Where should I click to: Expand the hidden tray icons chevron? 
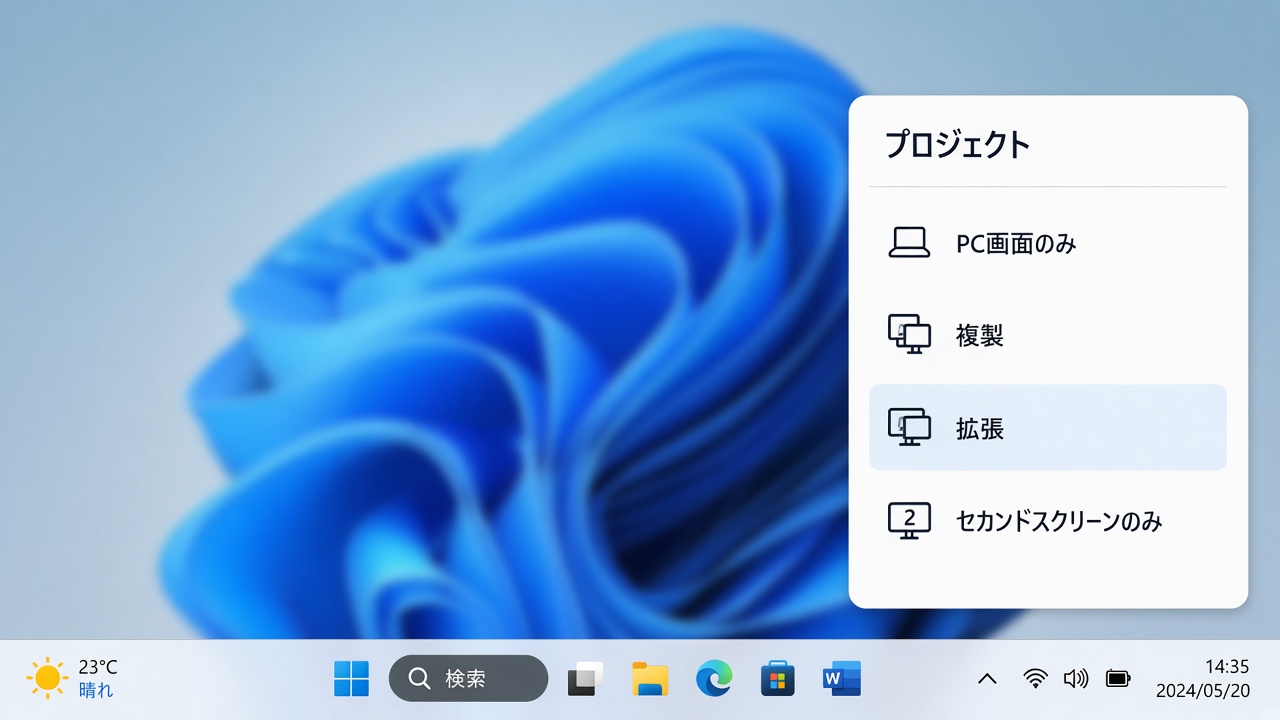[x=987, y=679]
